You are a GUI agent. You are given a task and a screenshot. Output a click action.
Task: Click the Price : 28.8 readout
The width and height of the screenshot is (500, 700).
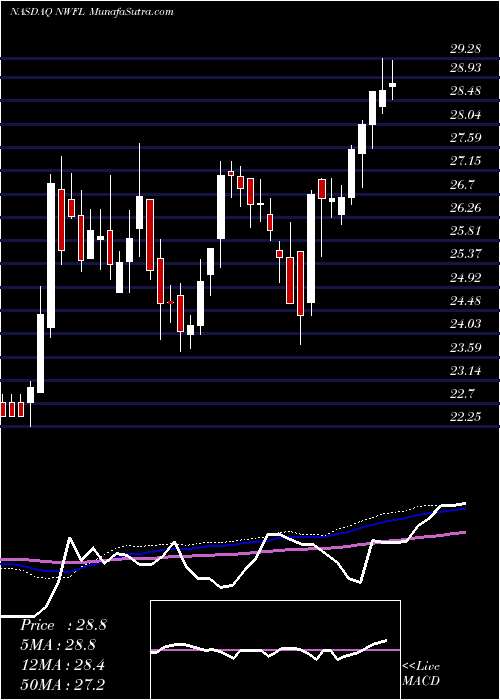63,625
